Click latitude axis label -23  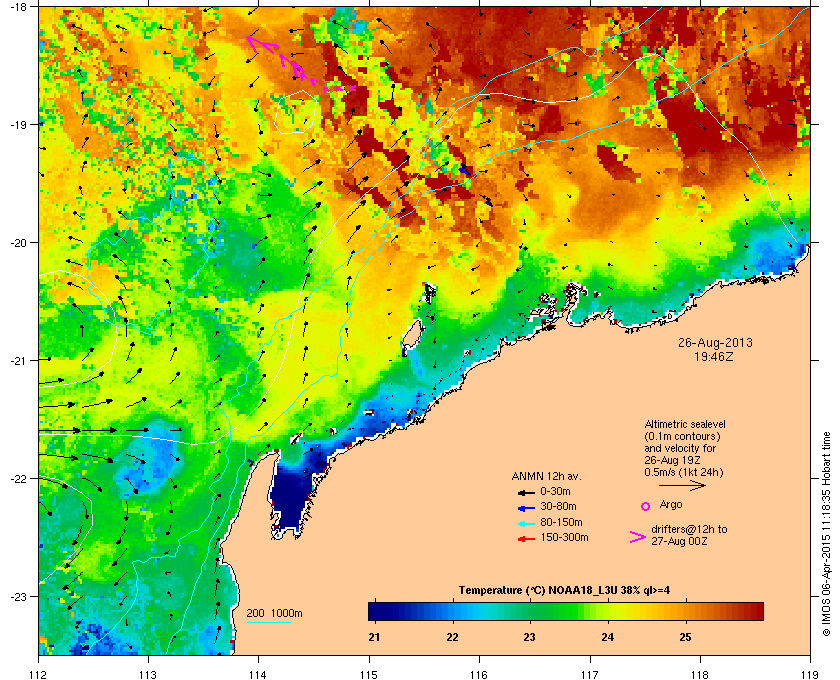click(18, 596)
